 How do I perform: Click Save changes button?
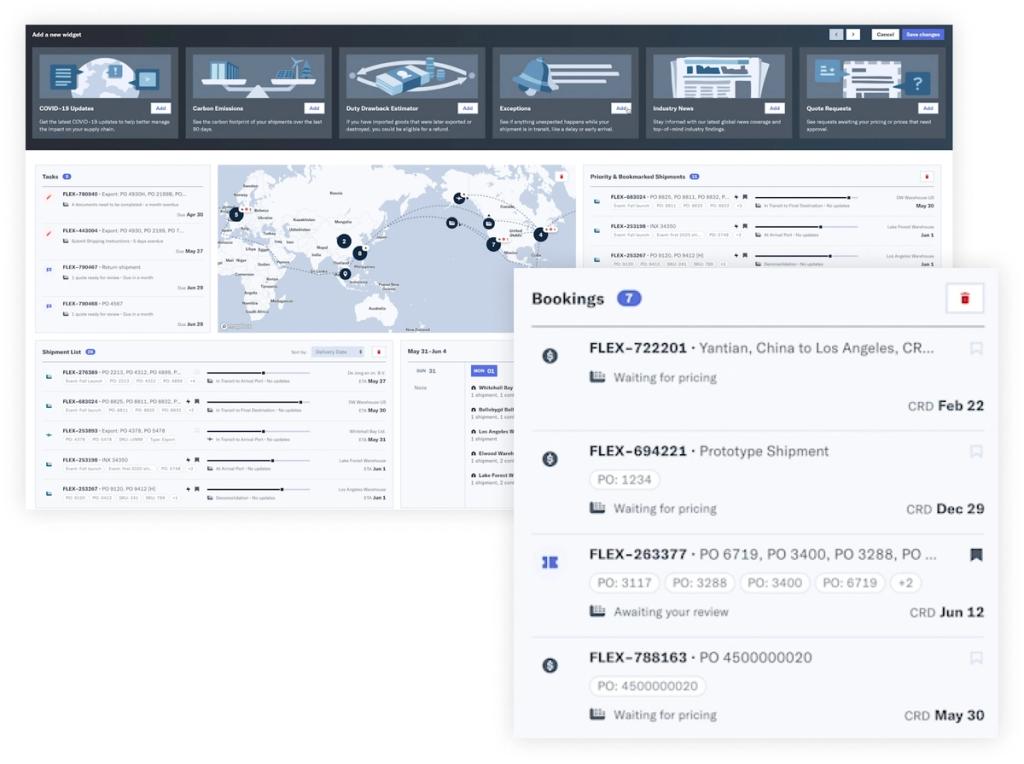tap(923, 35)
